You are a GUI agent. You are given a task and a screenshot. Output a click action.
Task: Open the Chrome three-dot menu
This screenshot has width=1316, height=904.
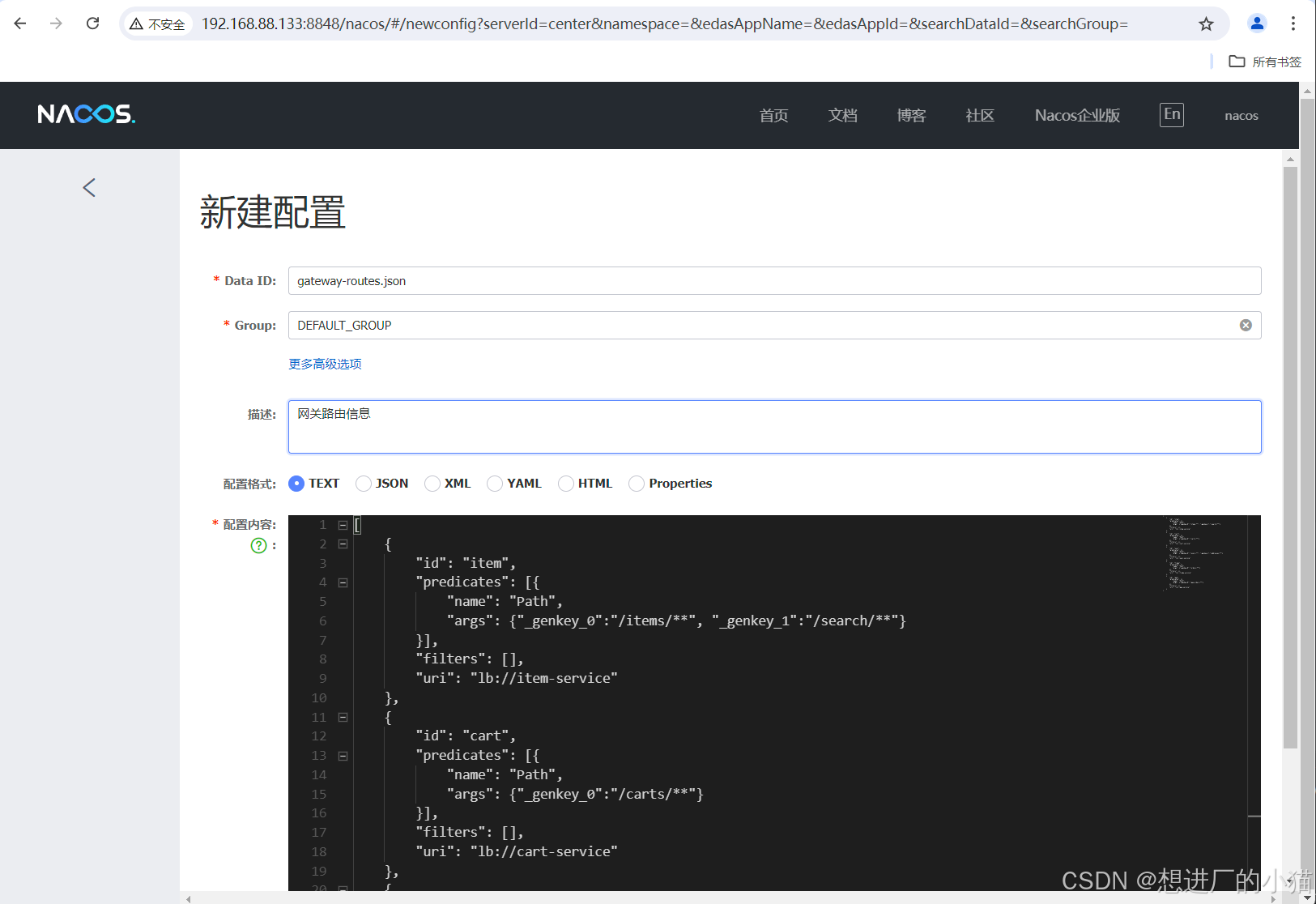coord(1293,23)
